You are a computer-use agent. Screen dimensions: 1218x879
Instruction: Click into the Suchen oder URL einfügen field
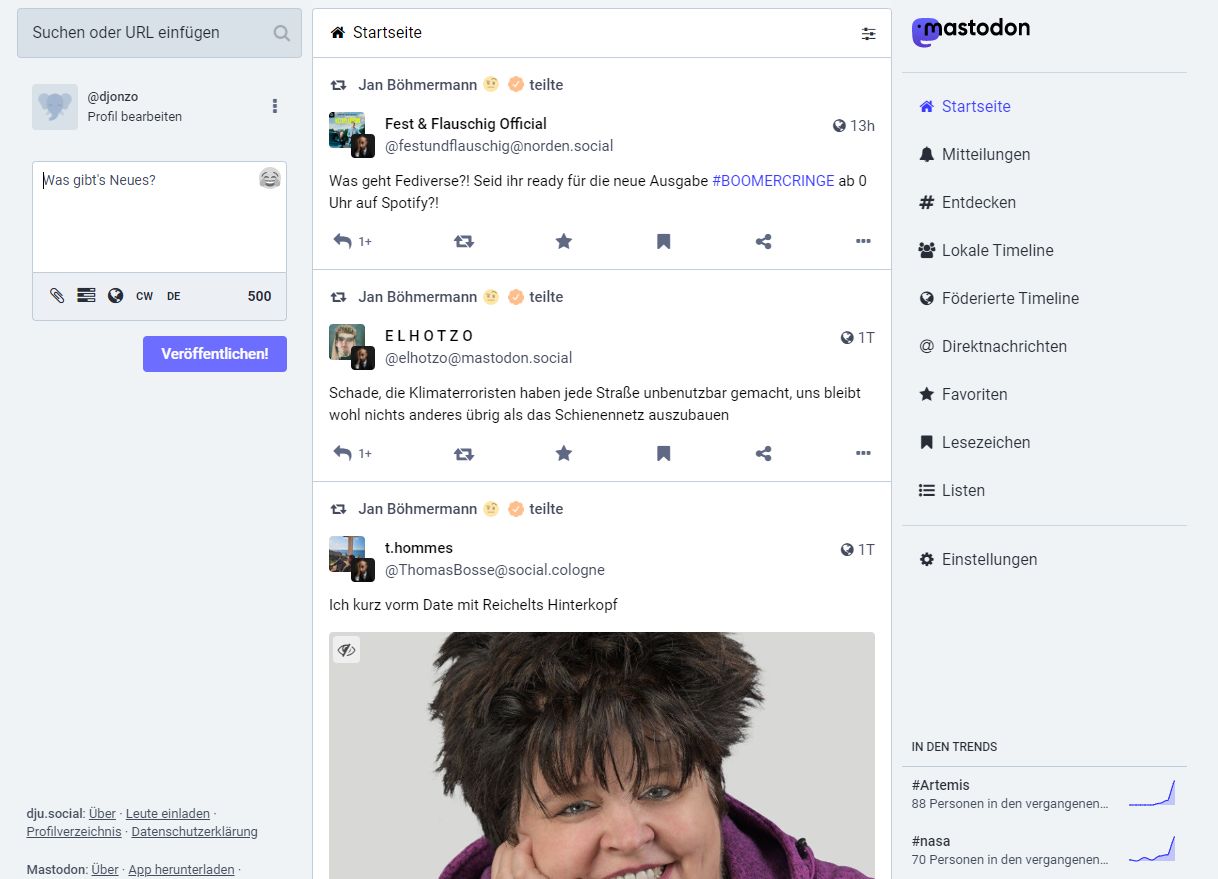coord(159,33)
